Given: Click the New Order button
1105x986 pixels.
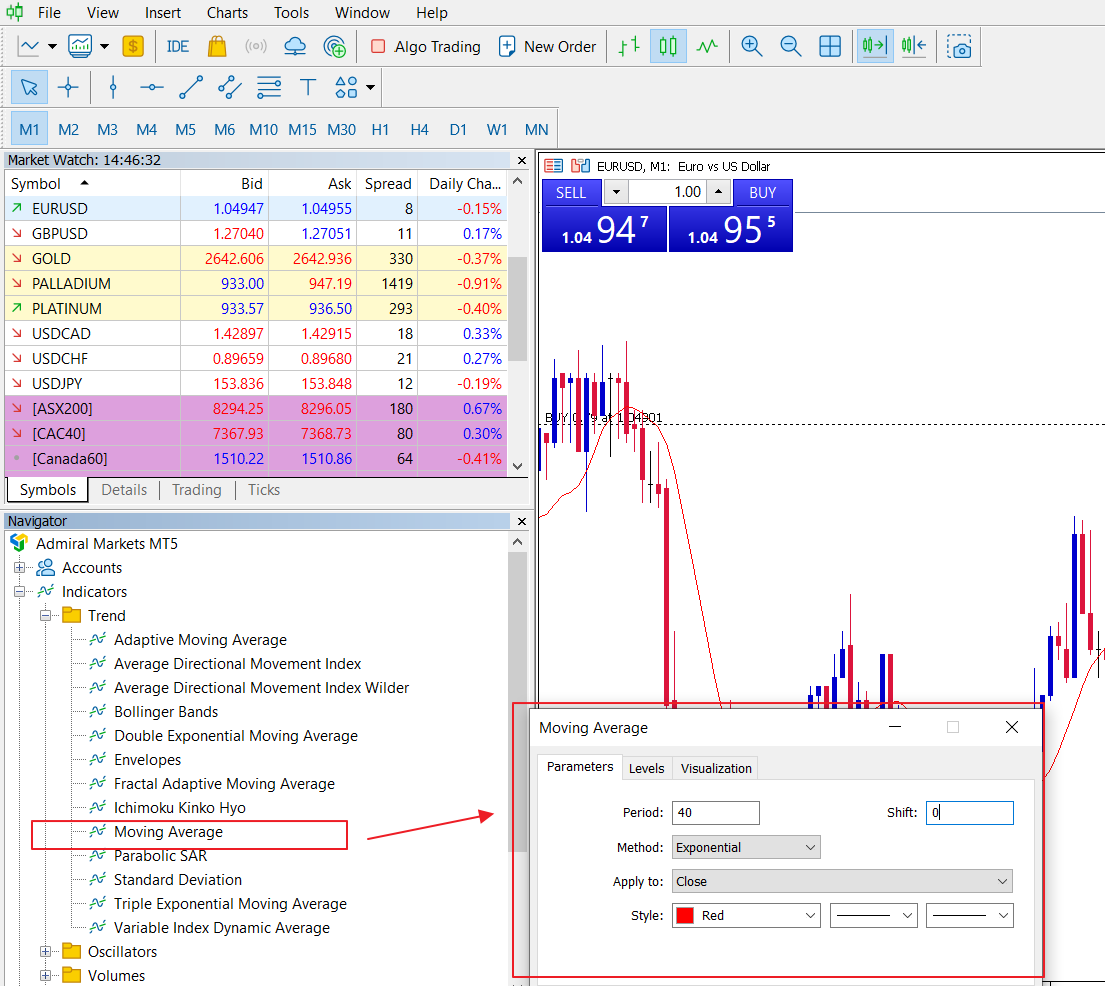Looking at the screenshot, I should (x=547, y=46).
